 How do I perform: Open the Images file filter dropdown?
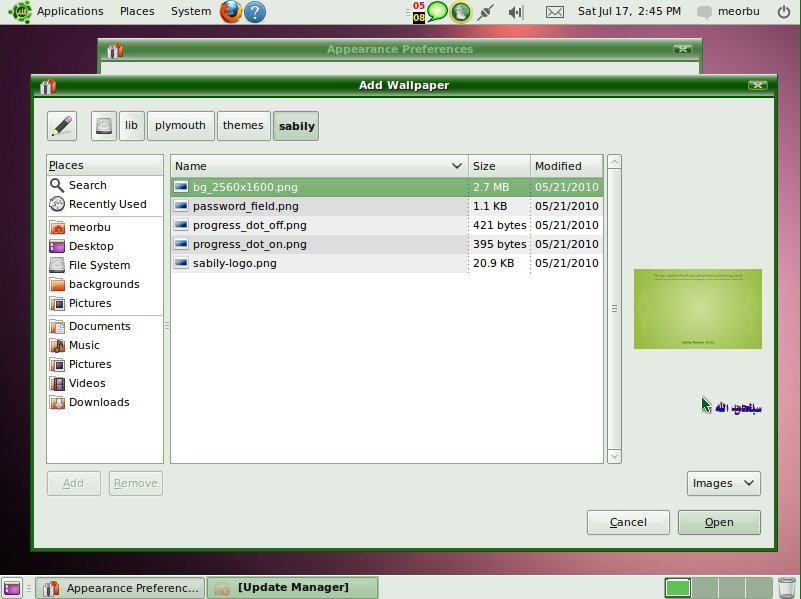click(723, 483)
